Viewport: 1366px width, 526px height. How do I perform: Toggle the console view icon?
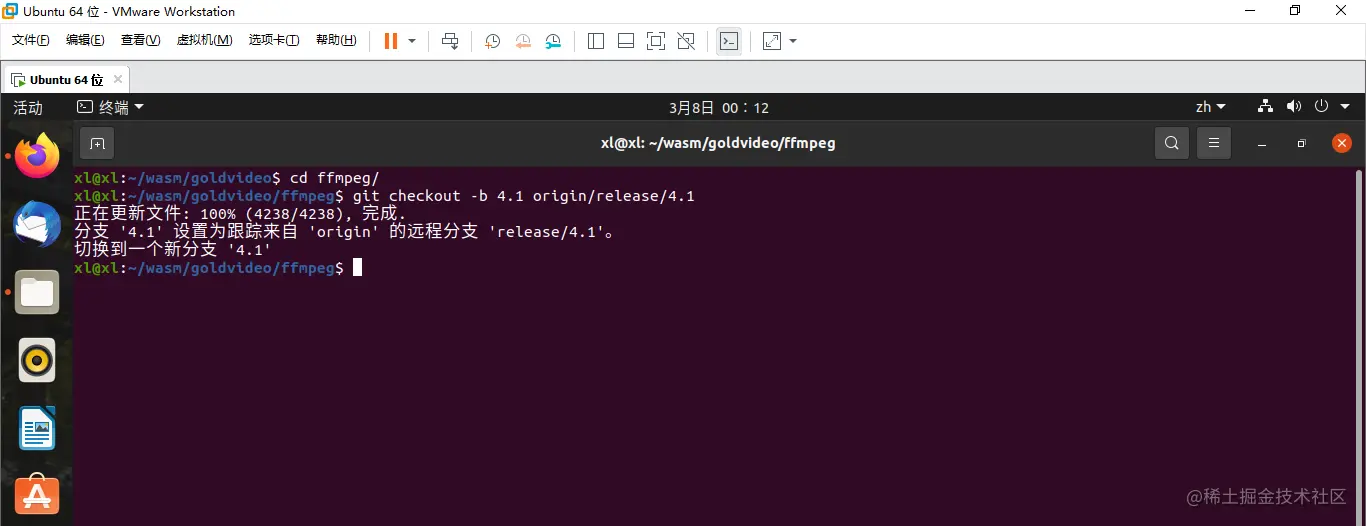pyautogui.click(x=729, y=41)
